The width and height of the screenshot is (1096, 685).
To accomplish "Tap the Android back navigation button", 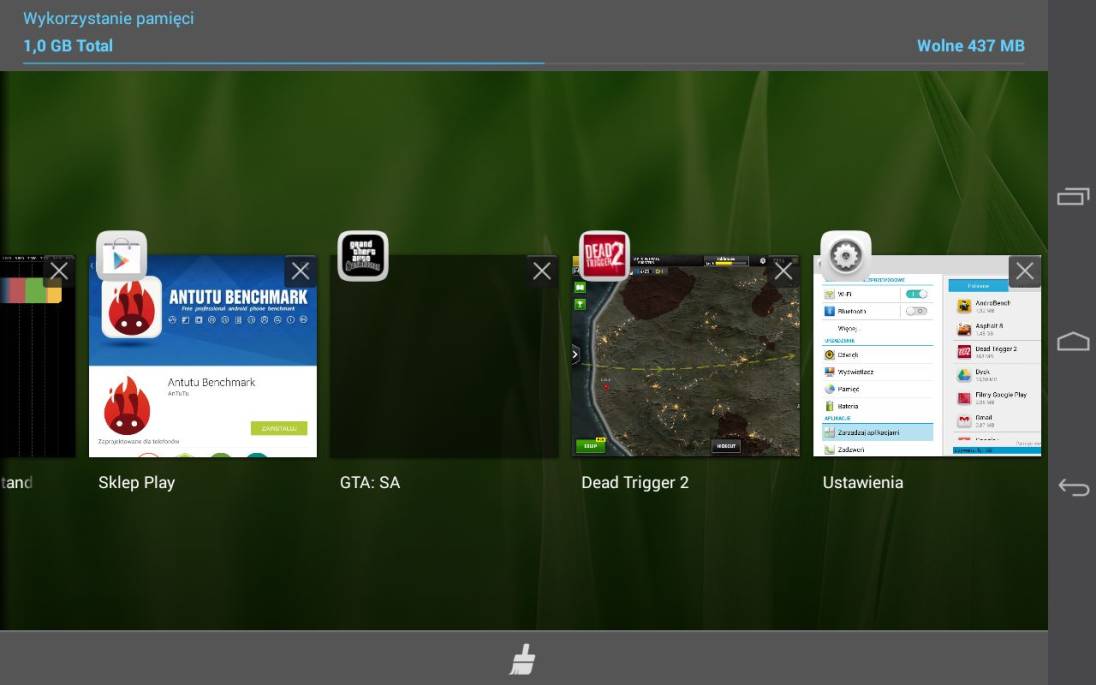I will coord(1073,486).
